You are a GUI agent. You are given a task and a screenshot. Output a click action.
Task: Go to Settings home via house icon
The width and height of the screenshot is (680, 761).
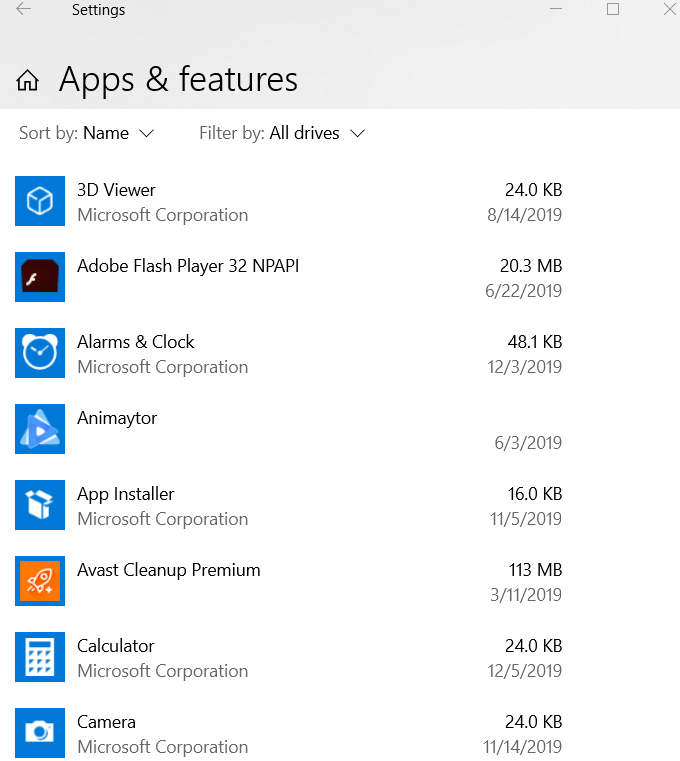coord(28,81)
